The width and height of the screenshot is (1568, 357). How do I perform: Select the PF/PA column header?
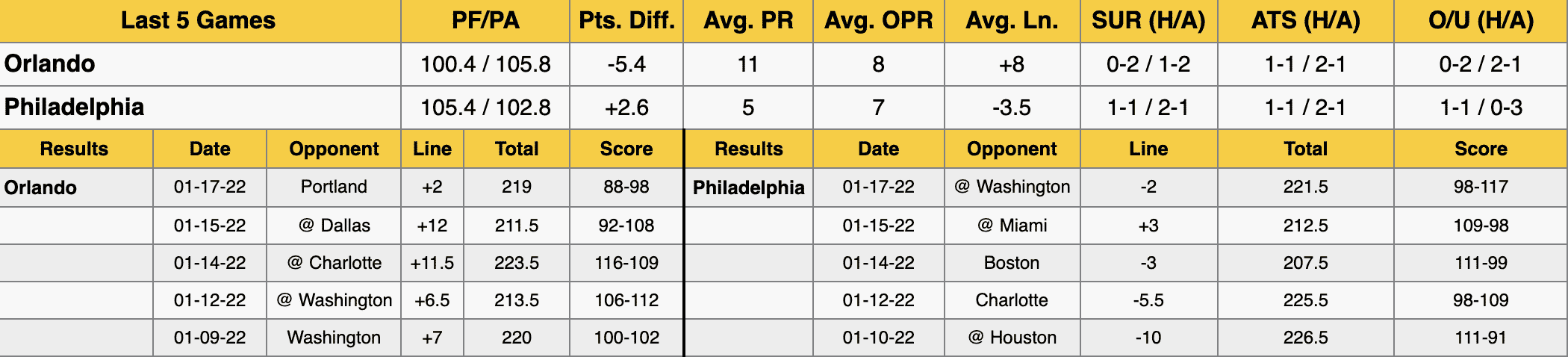click(x=485, y=21)
